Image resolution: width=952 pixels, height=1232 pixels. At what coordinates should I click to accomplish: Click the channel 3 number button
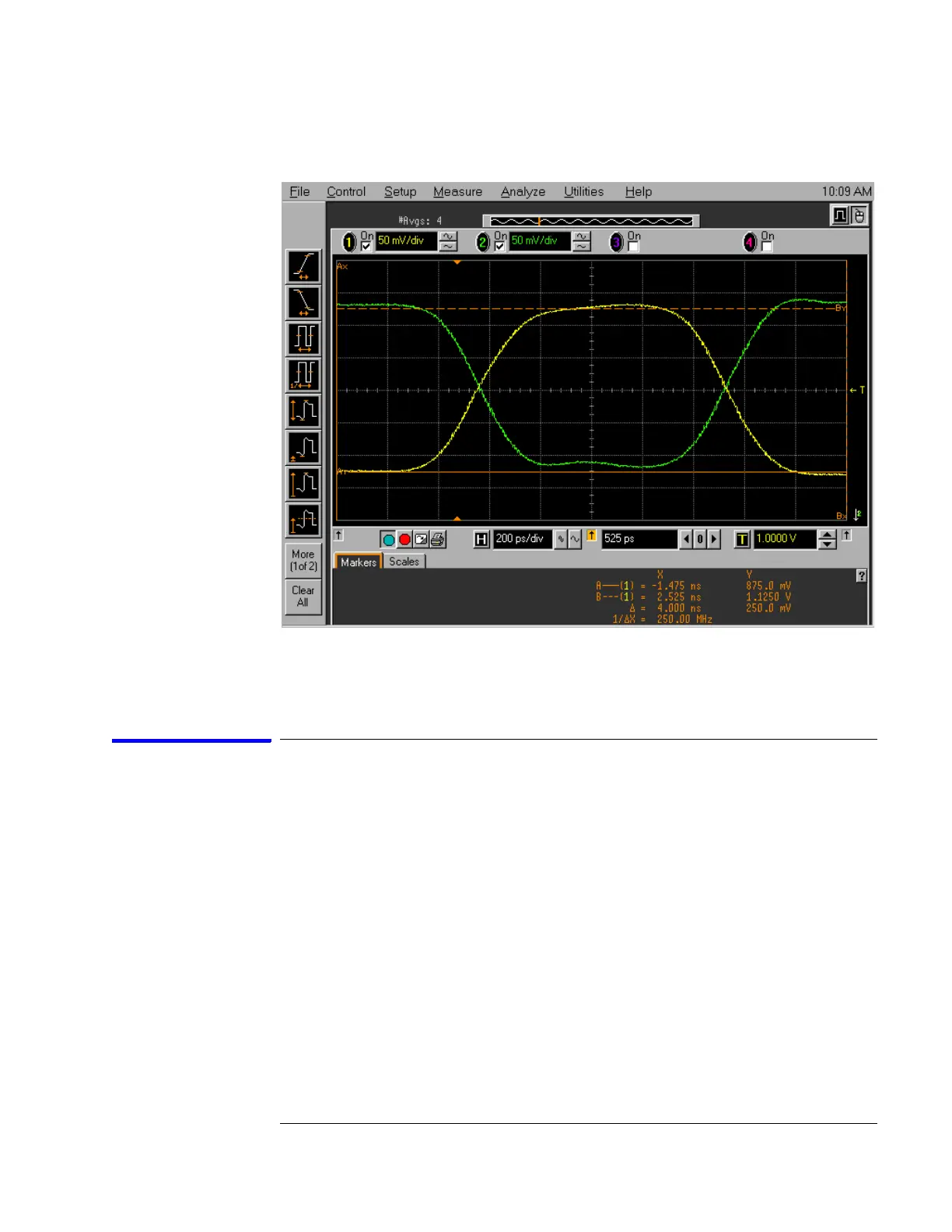[x=617, y=243]
